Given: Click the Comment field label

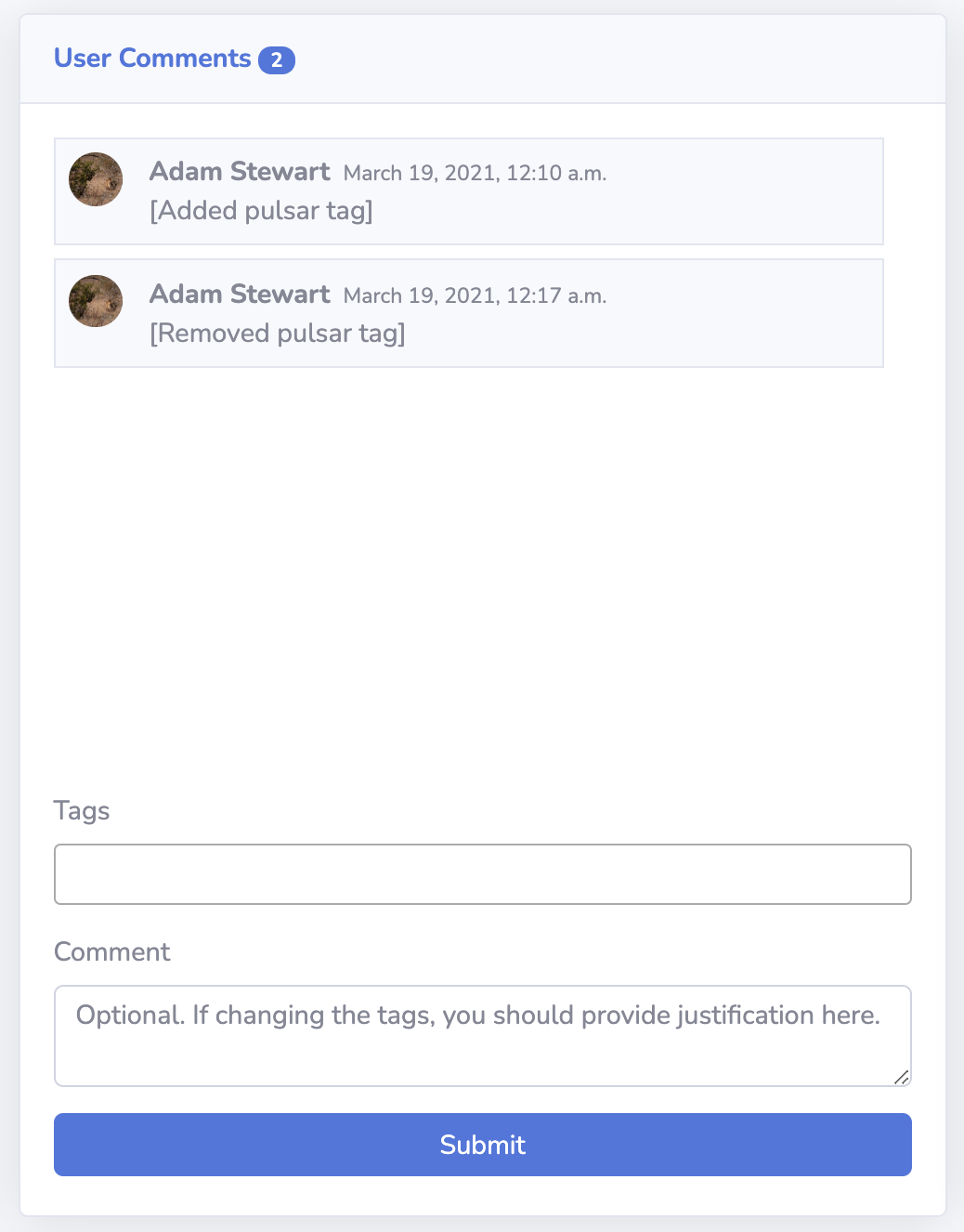Looking at the screenshot, I should (112, 952).
